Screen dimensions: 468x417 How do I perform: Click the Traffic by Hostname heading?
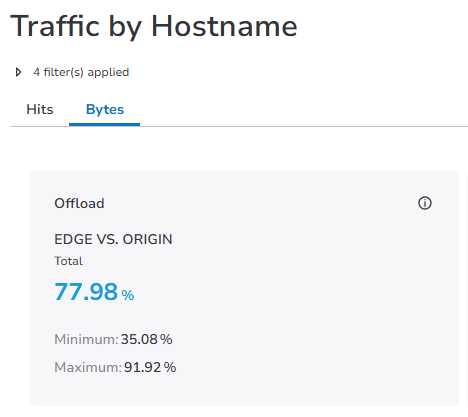click(x=154, y=26)
